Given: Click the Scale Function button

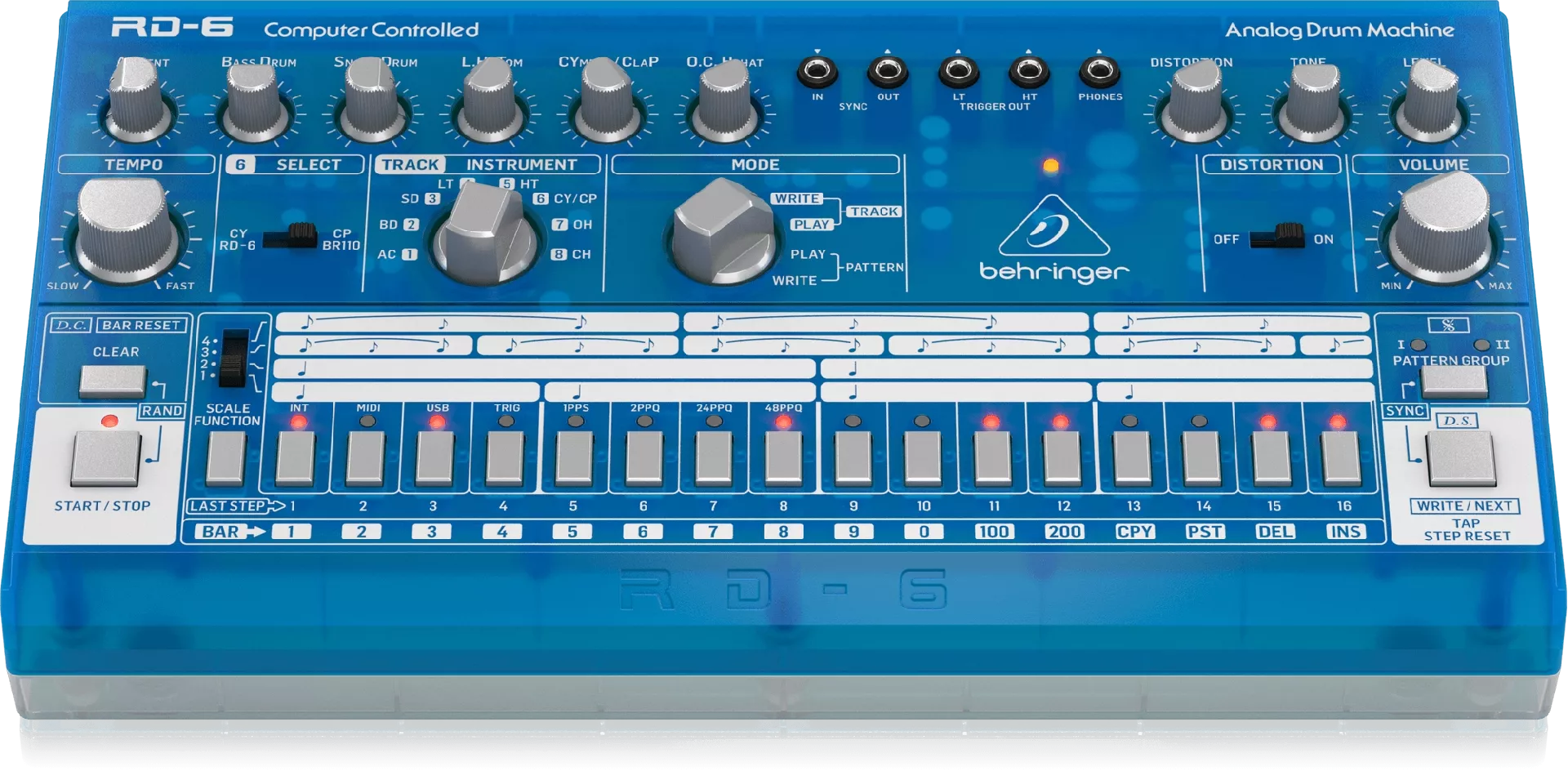Looking at the screenshot, I should (x=225, y=458).
